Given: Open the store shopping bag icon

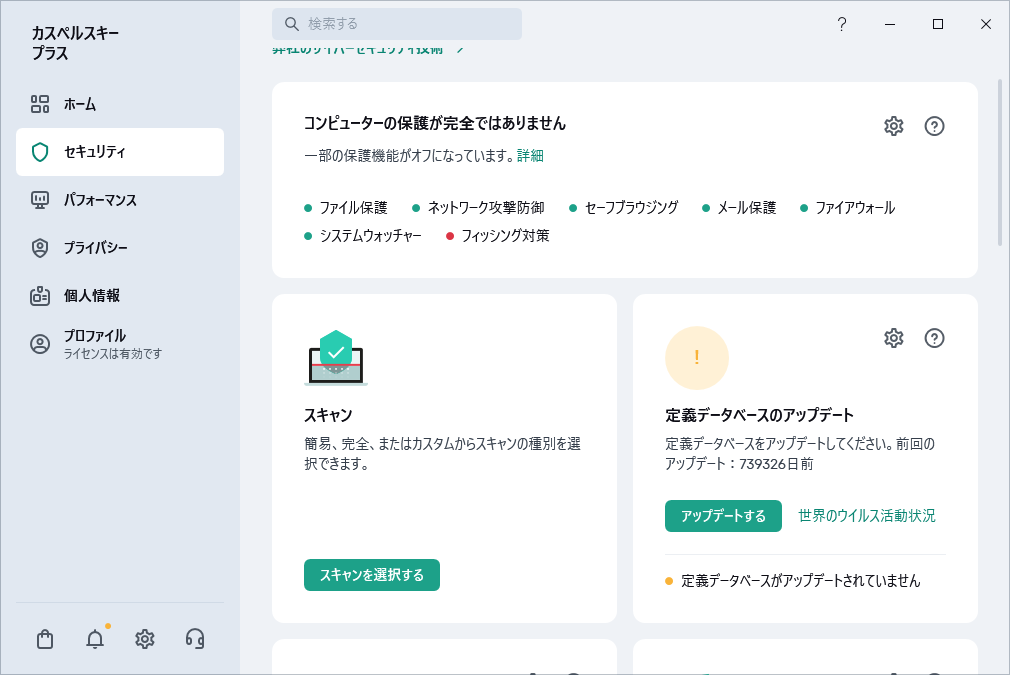Looking at the screenshot, I should pyautogui.click(x=44, y=639).
